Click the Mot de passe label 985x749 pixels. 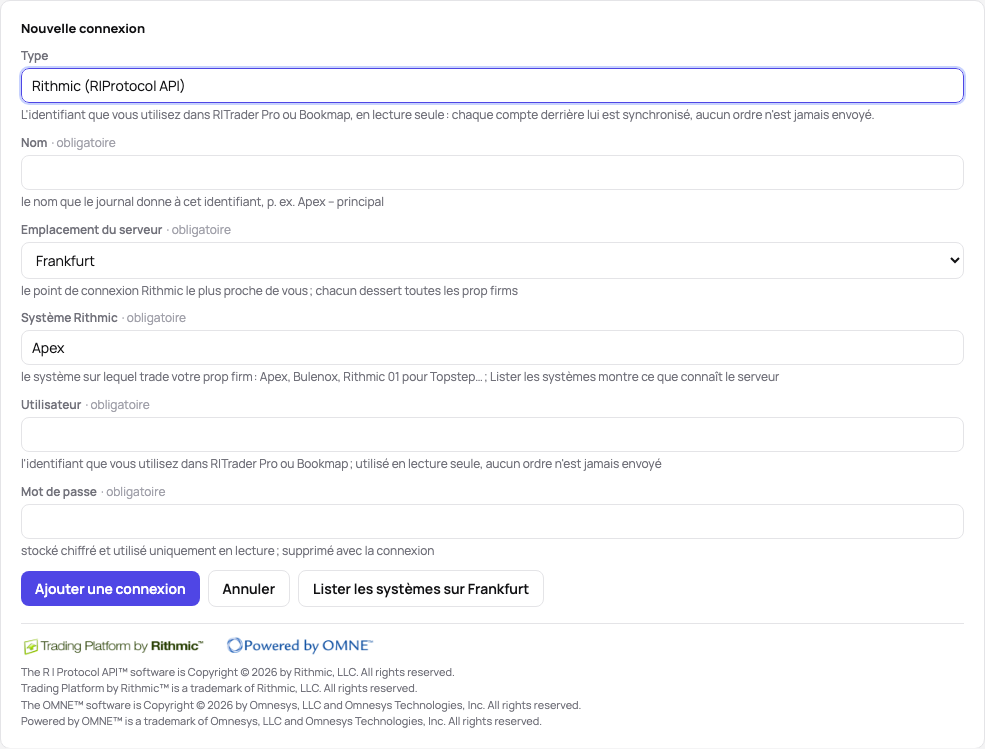(x=59, y=492)
